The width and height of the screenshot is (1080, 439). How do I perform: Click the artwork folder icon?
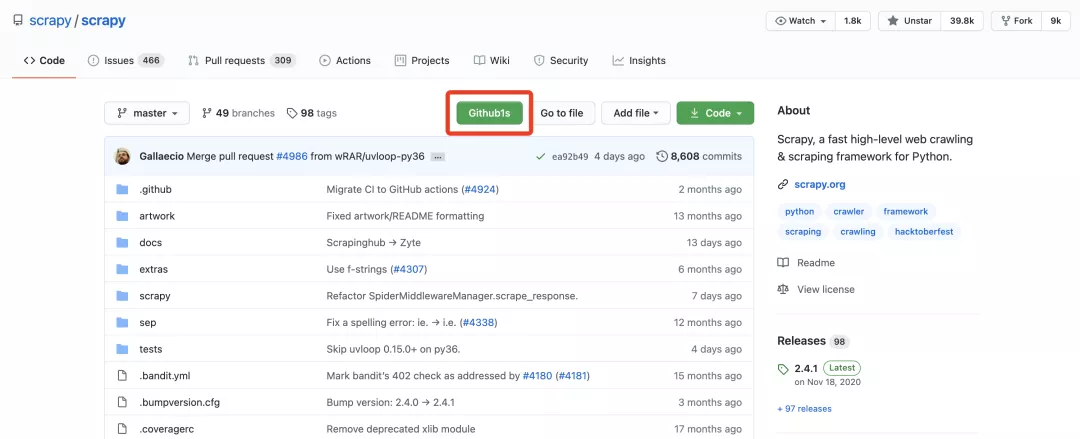123,216
